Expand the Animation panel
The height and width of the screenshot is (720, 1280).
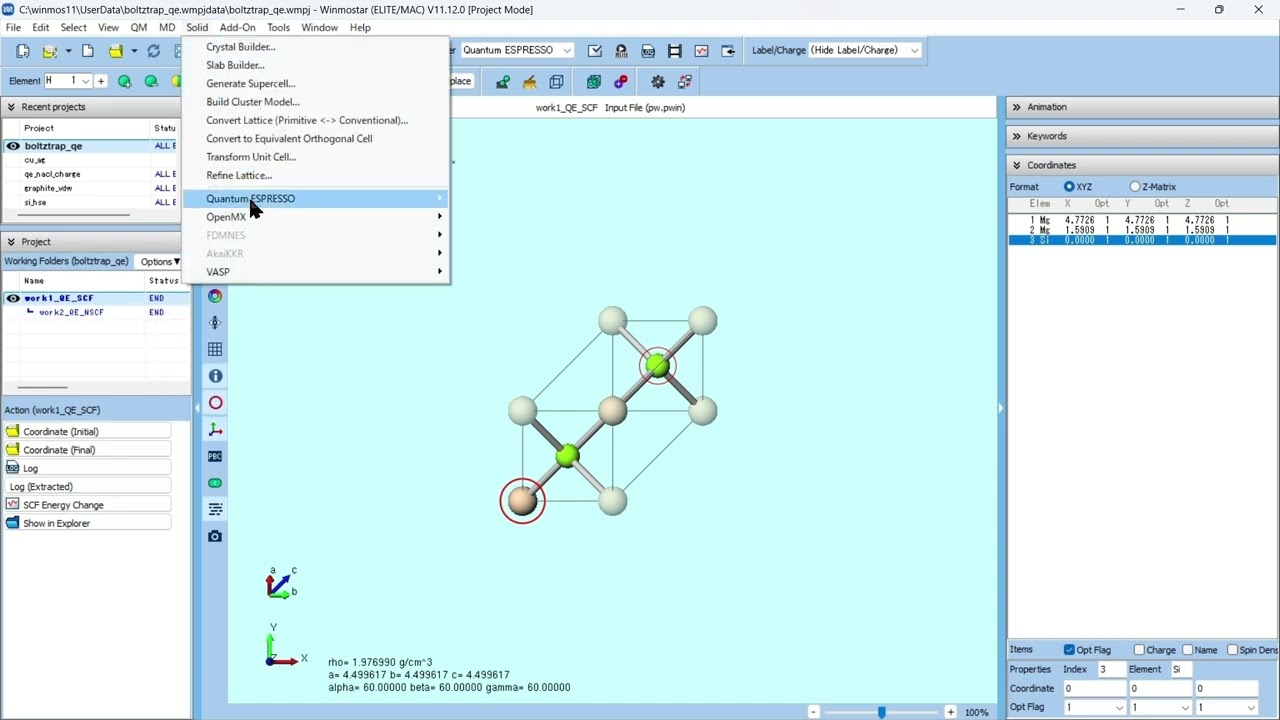click(x=1016, y=107)
